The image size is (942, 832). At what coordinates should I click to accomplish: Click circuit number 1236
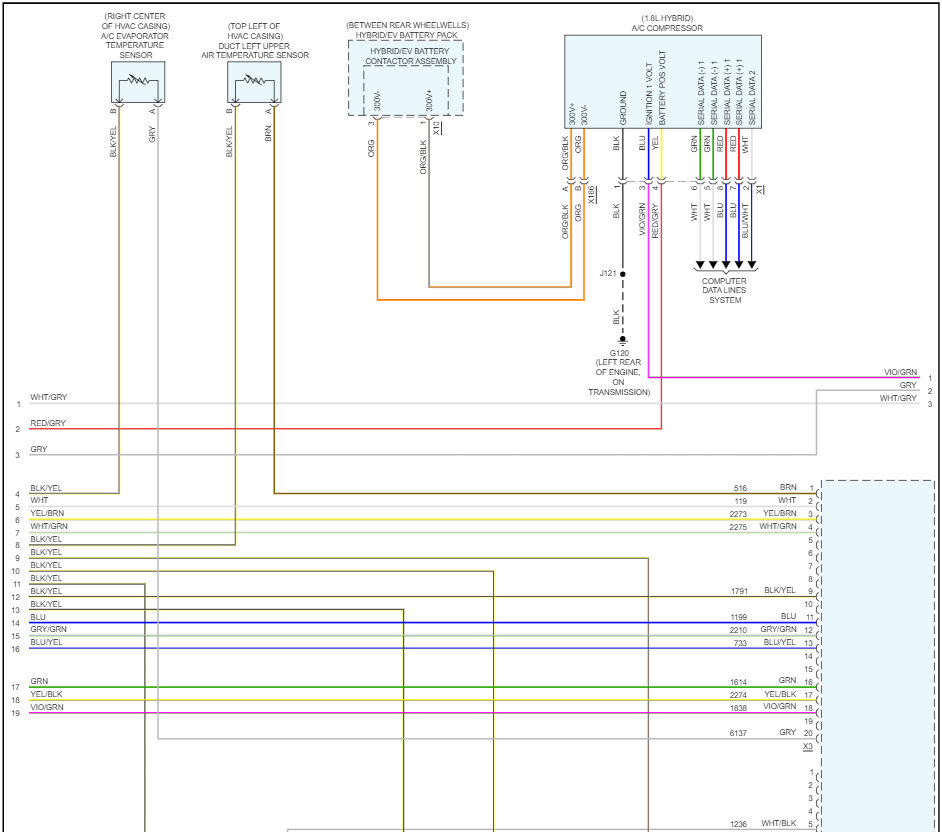[x=738, y=824]
